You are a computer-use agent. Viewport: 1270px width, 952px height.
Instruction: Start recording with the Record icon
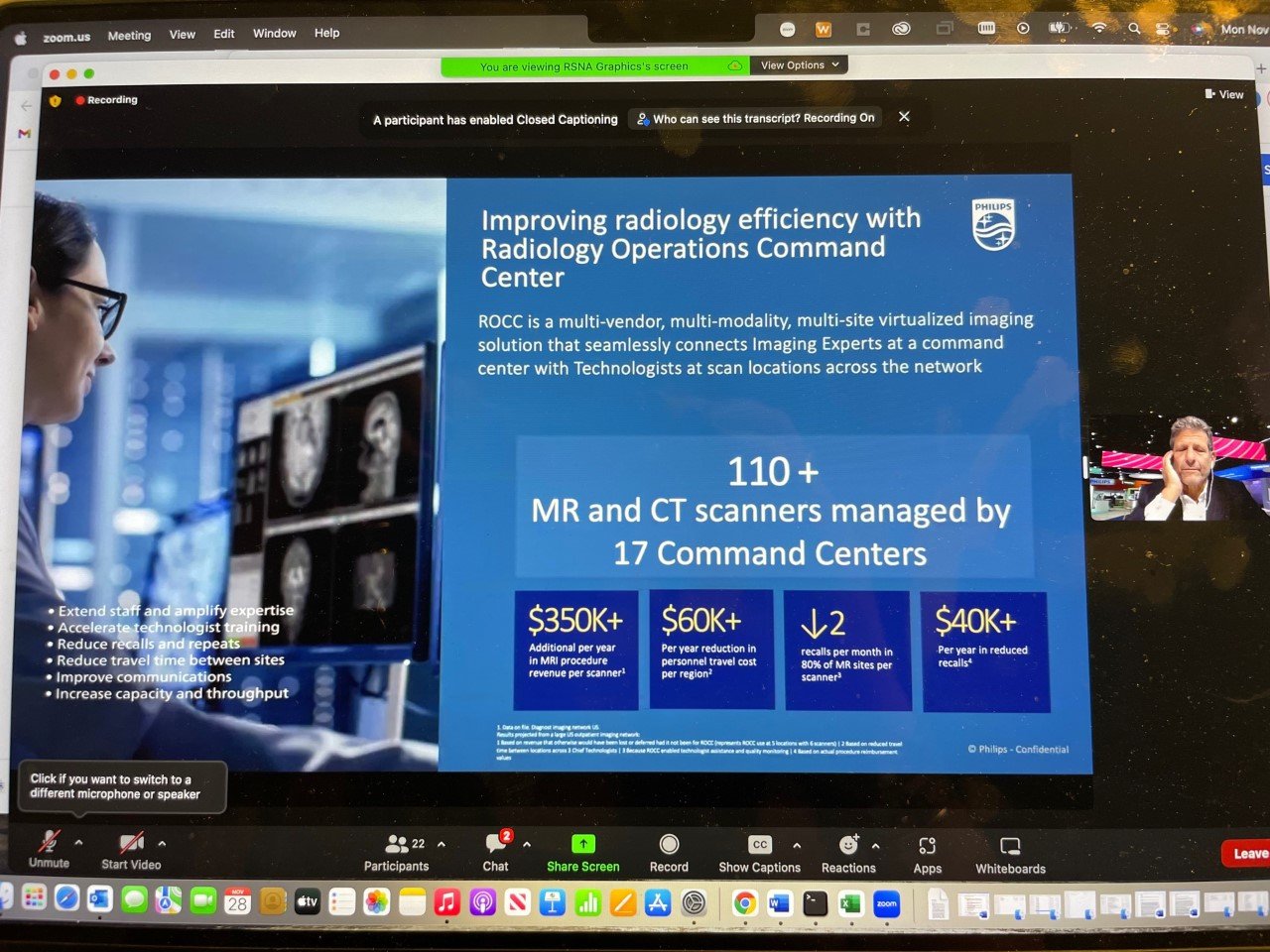click(x=669, y=844)
